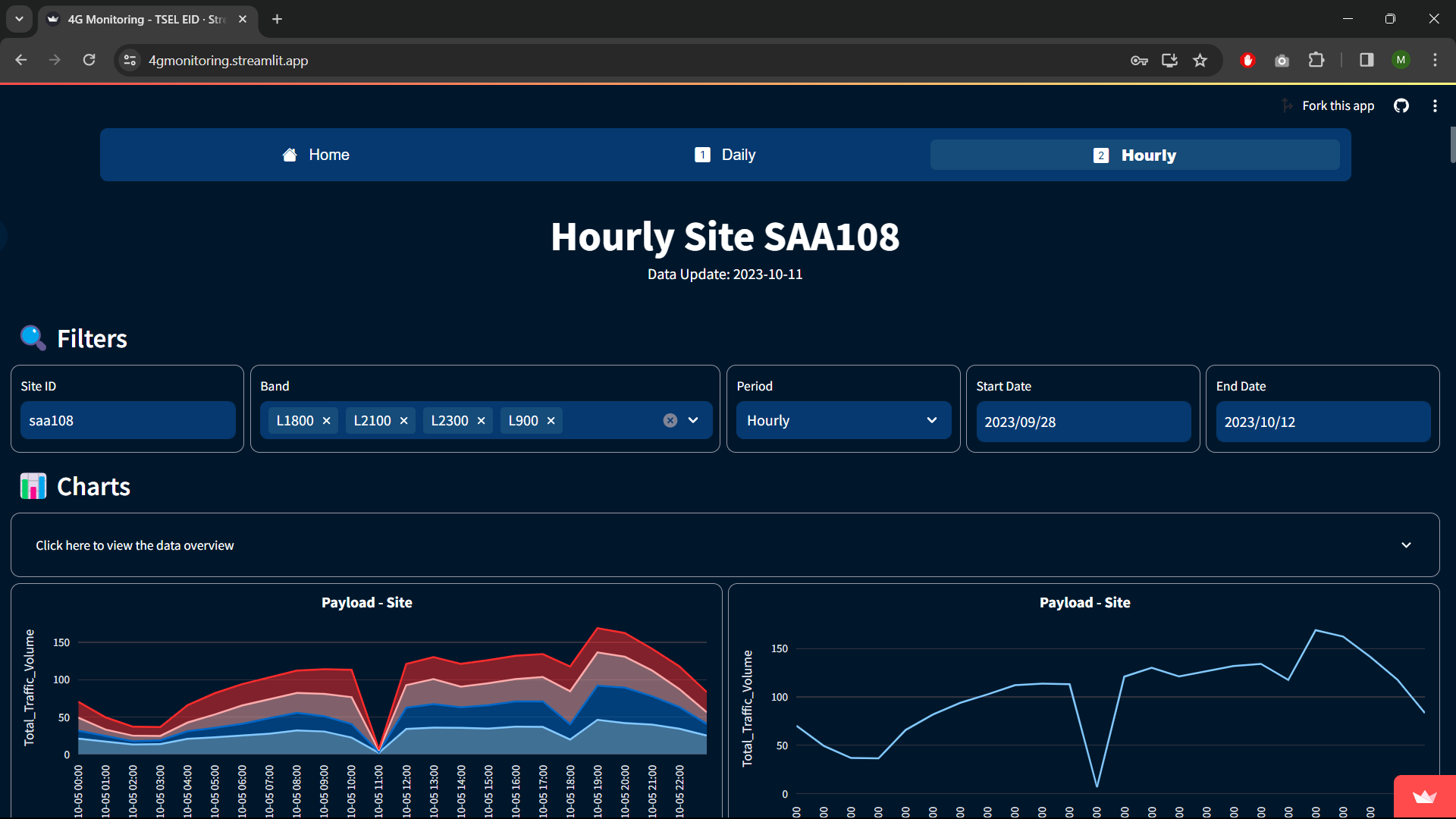Open the browser extensions puzzle icon
Viewport: 1456px width, 819px height.
tap(1316, 61)
